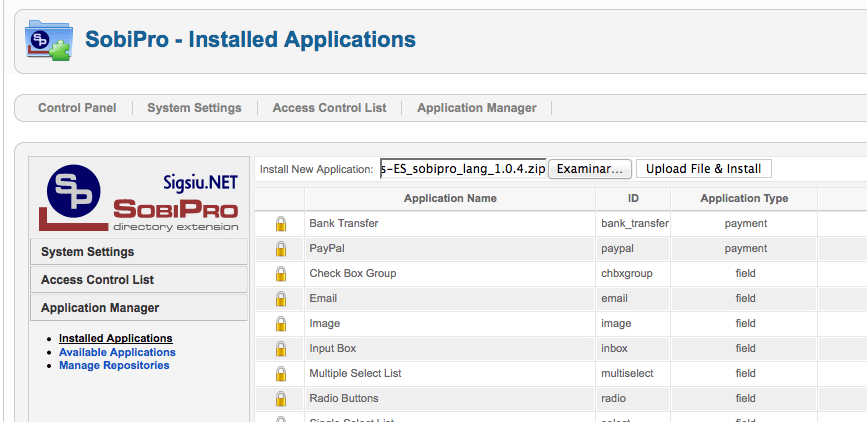
Task: Select the Email application name
Action: point(323,298)
